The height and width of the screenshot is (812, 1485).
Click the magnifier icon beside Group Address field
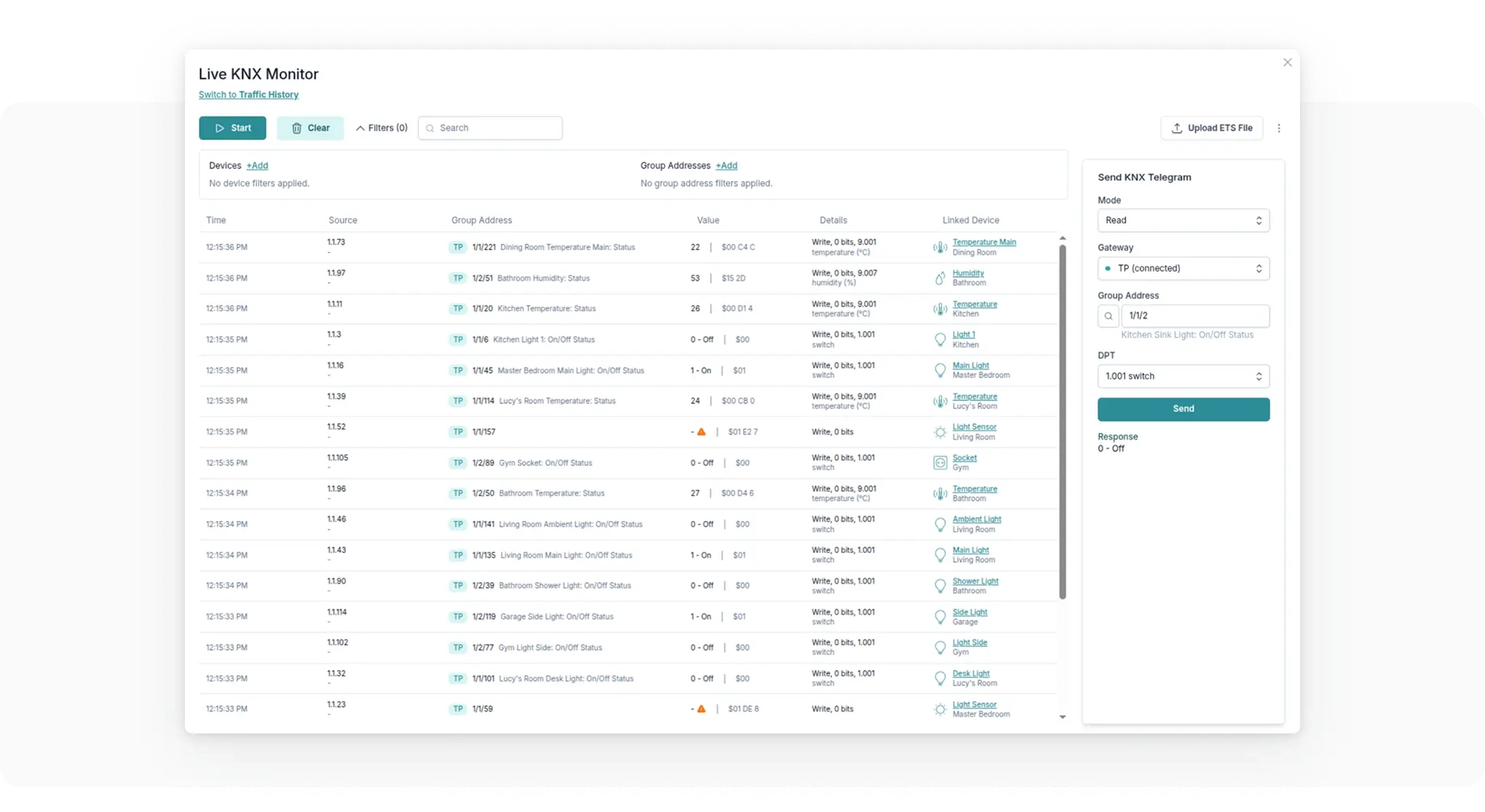(1108, 316)
